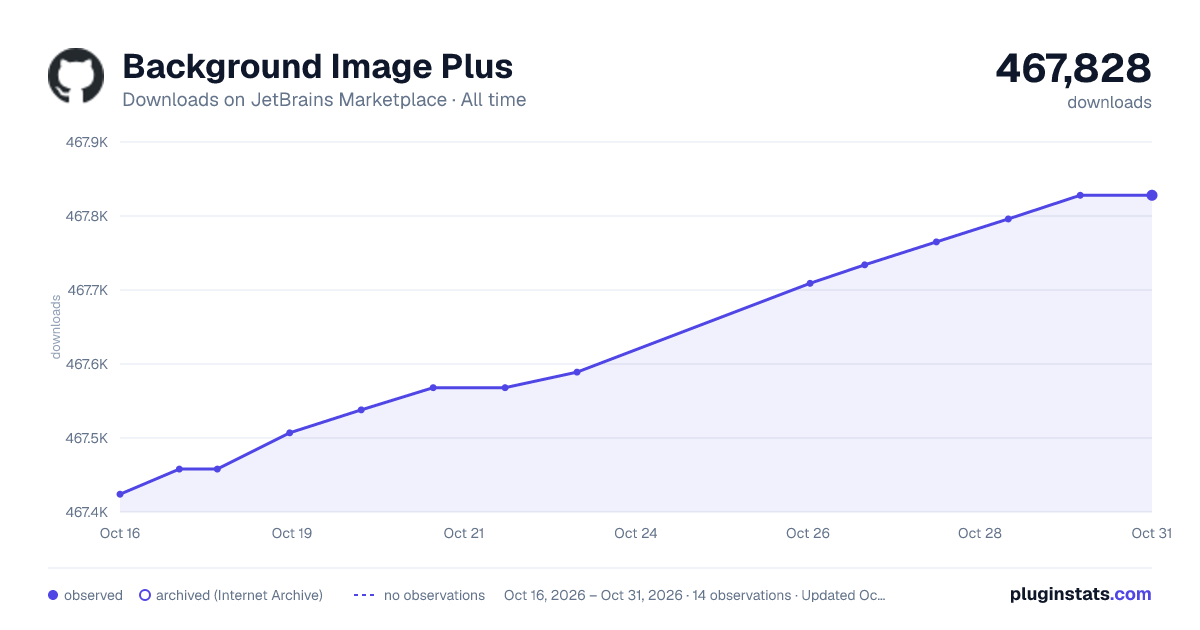Click the observed legend label
Viewport: 1200px width, 630px height.
(93, 595)
